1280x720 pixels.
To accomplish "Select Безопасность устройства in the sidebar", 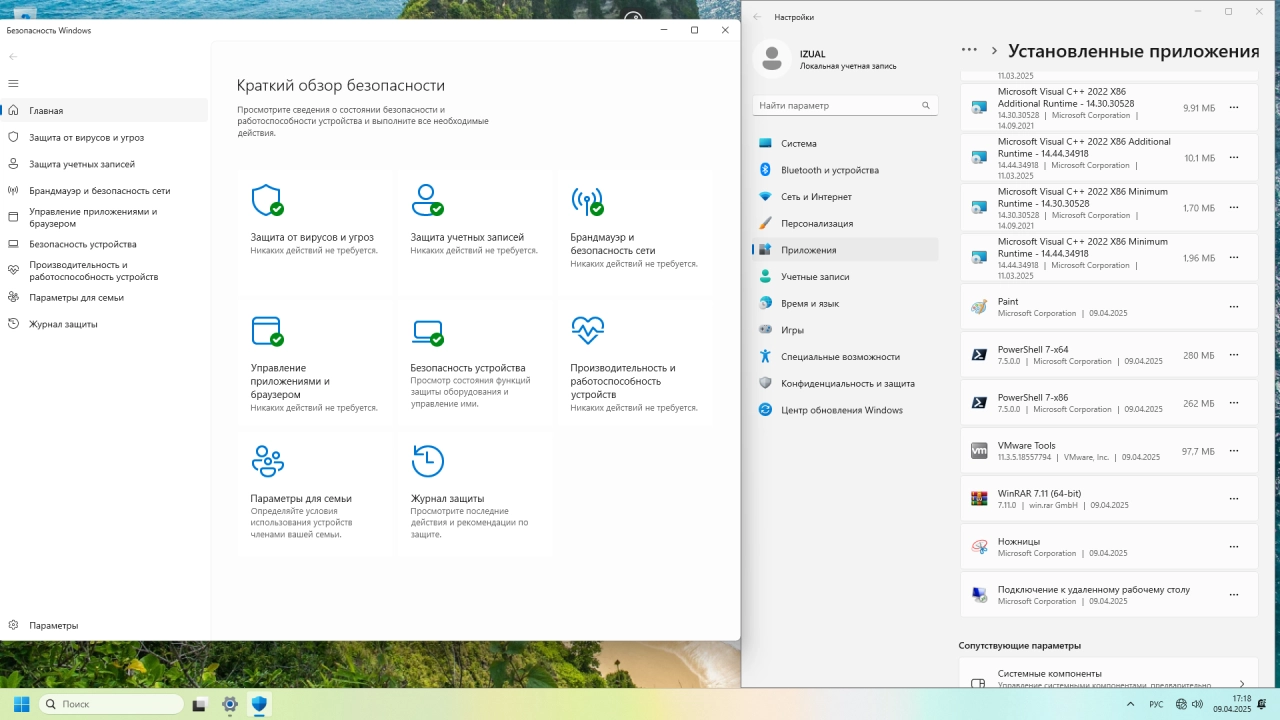I will click(x=104, y=244).
